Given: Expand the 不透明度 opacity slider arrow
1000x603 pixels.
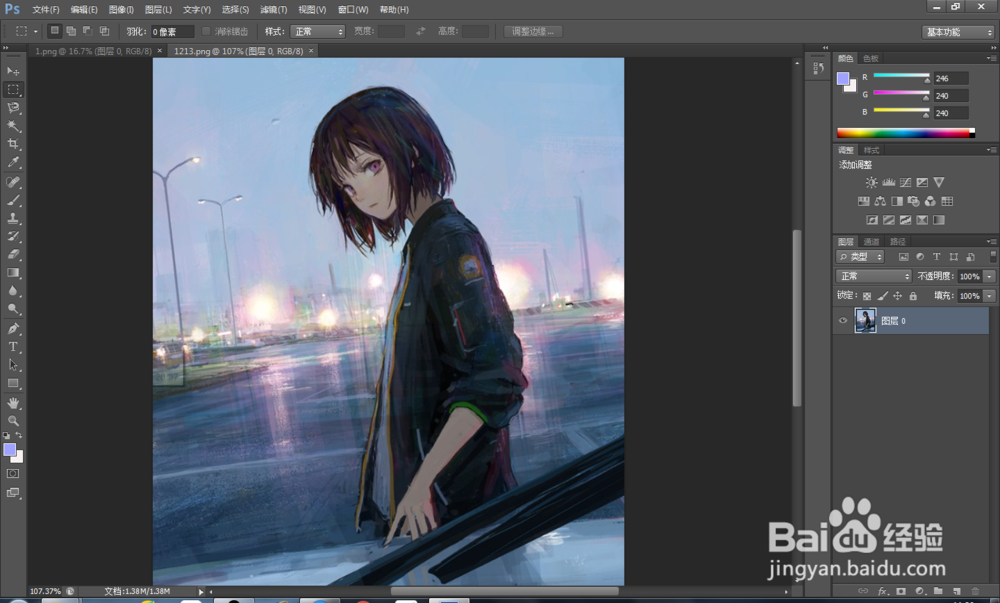Looking at the screenshot, I should point(989,276).
